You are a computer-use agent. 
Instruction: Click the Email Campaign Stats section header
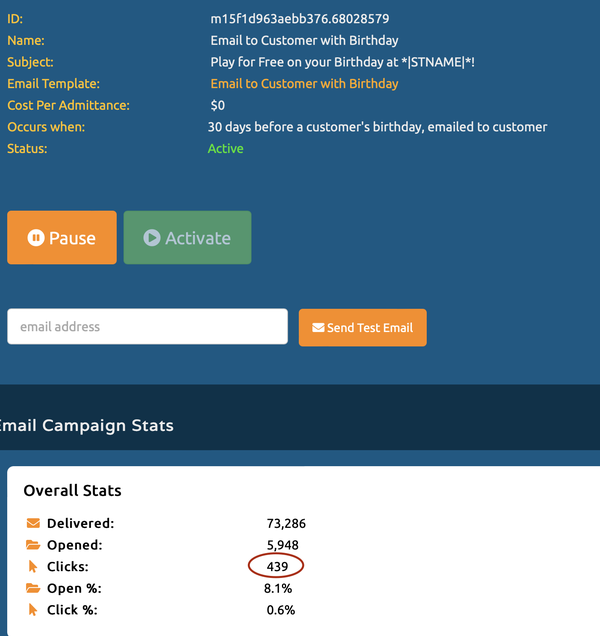86,426
